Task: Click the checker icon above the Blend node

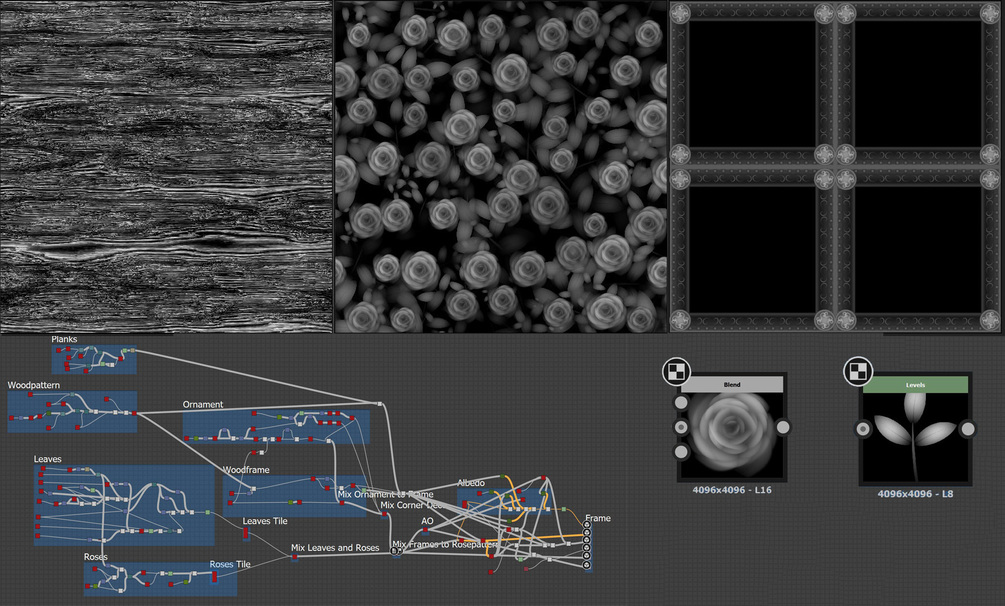Action: [x=676, y=371]
